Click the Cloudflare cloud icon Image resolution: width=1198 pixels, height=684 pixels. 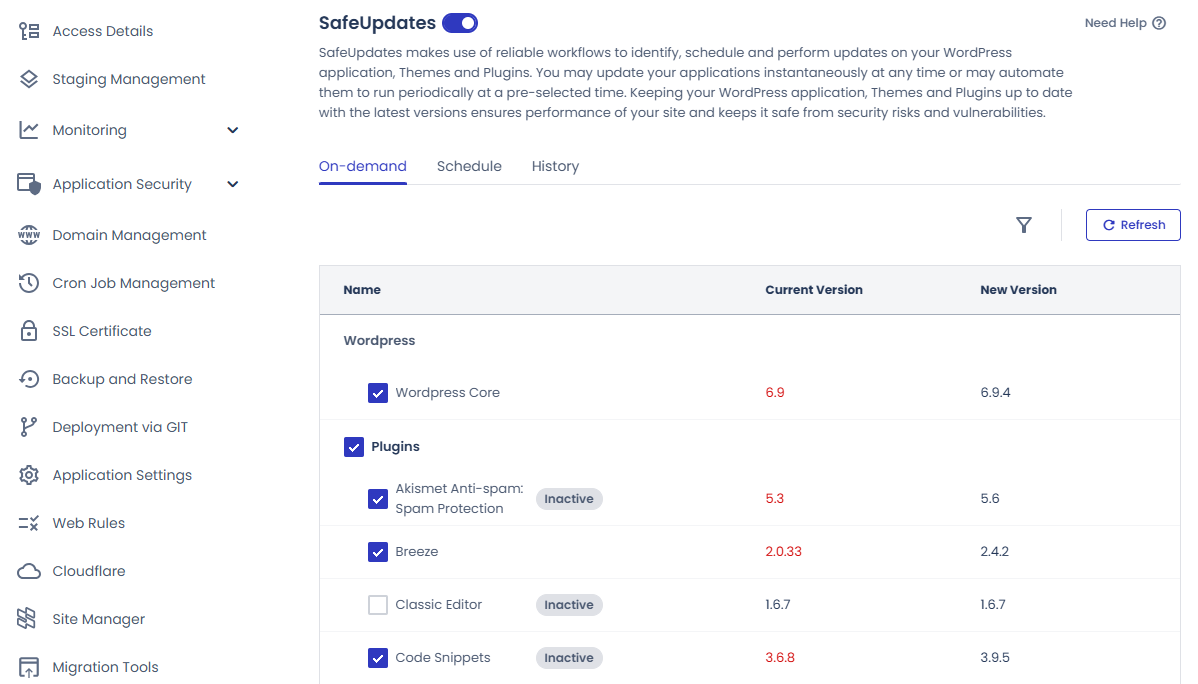click(x=29, y=572)
